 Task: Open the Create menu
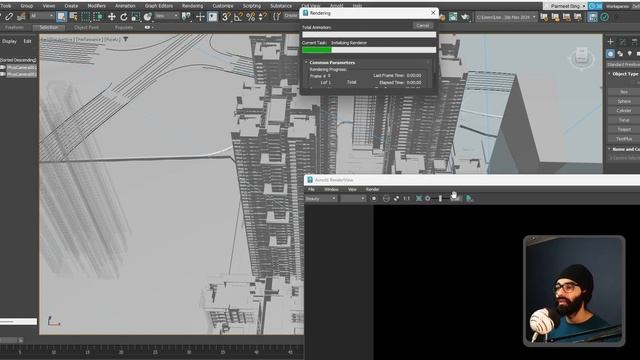71,6
